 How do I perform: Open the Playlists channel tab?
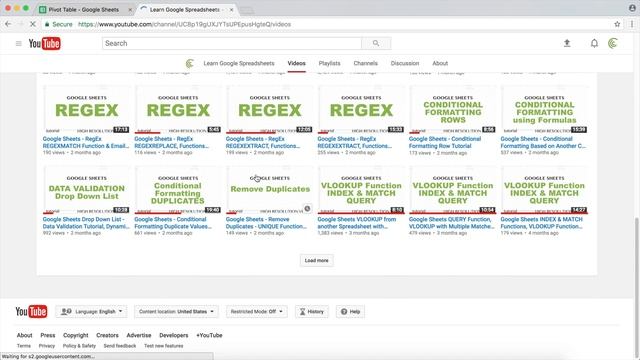(329, 63)
